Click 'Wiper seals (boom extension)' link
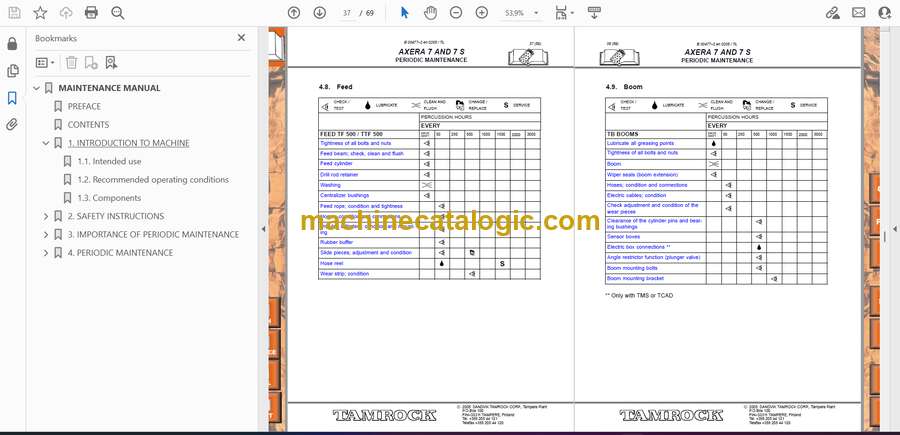Screen dimensions: 900x435 click(642, 174)
